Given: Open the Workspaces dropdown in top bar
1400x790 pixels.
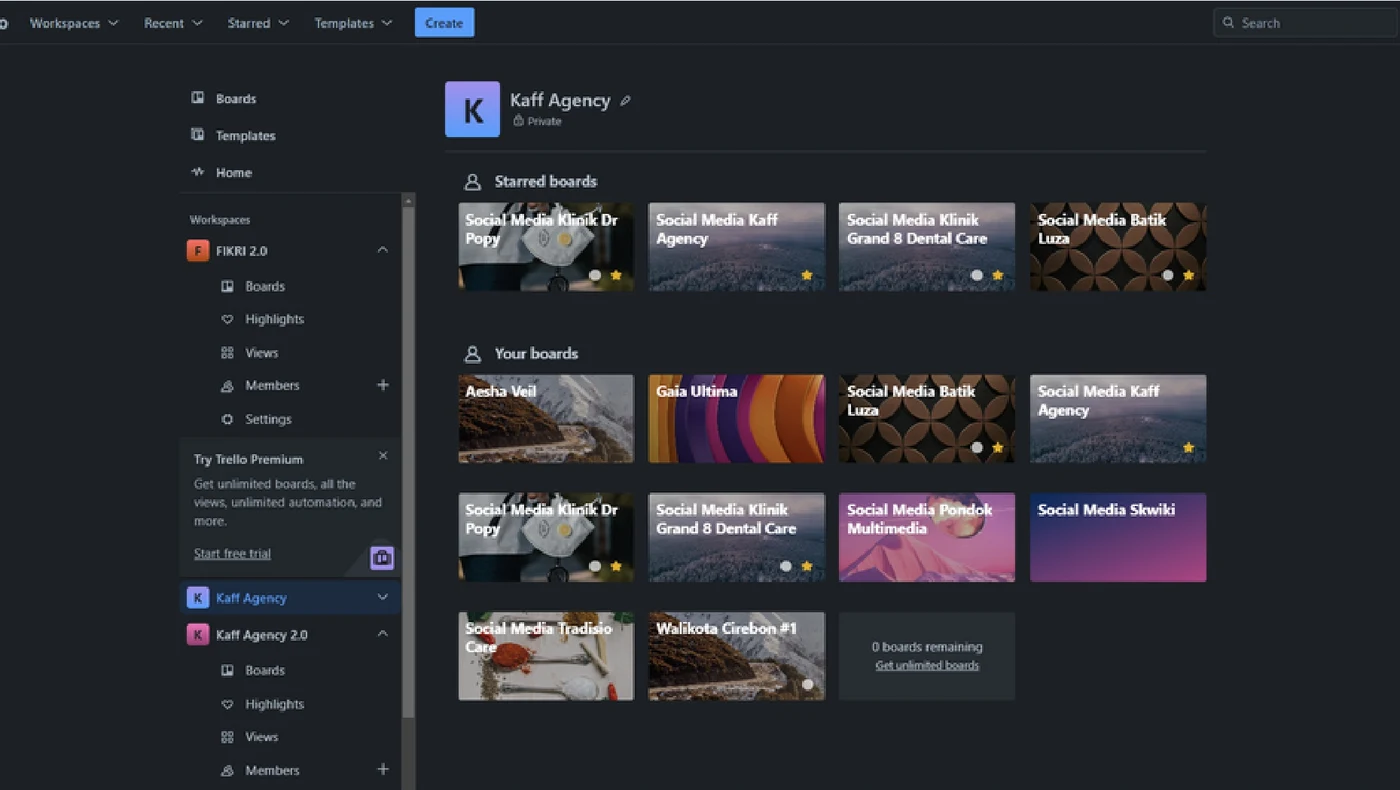Looking at the screenshot, I should tap(74, 23).
